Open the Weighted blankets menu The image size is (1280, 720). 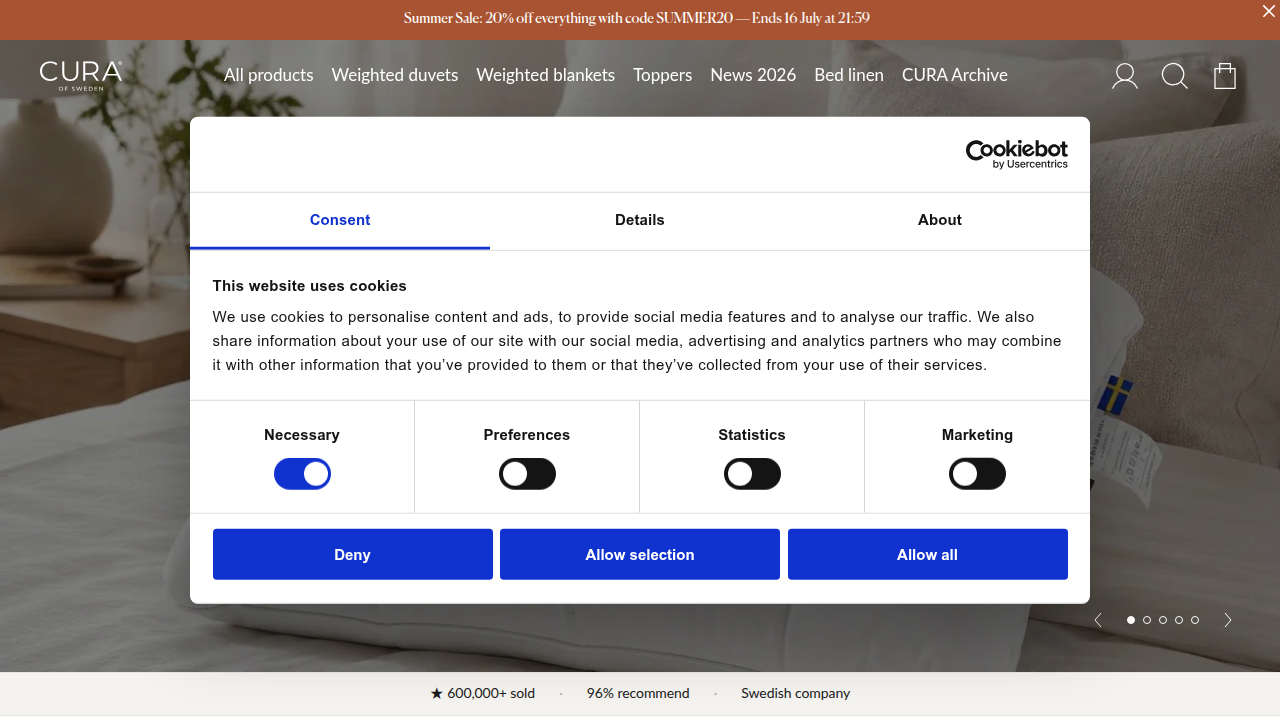tap(546, 75)
